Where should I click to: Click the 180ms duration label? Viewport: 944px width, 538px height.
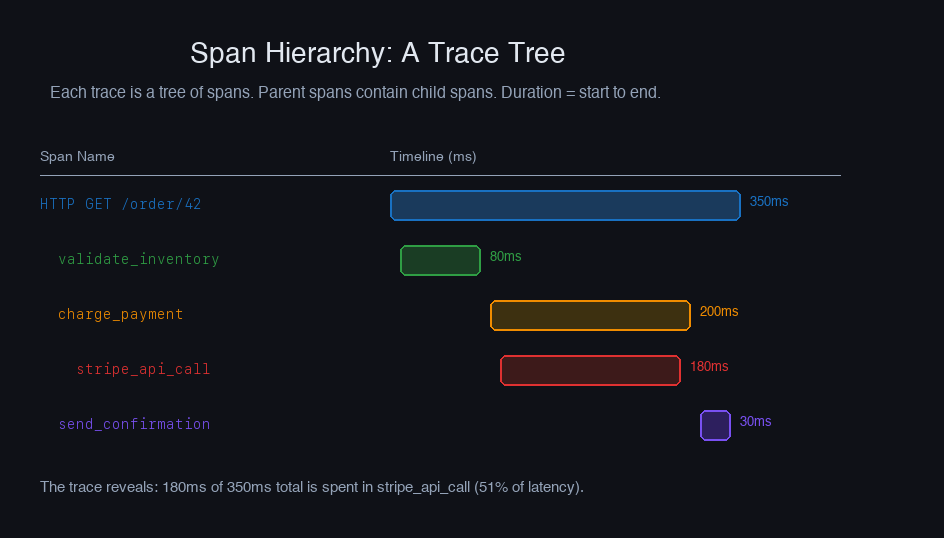pyautogui.click(x=709, y=366)
